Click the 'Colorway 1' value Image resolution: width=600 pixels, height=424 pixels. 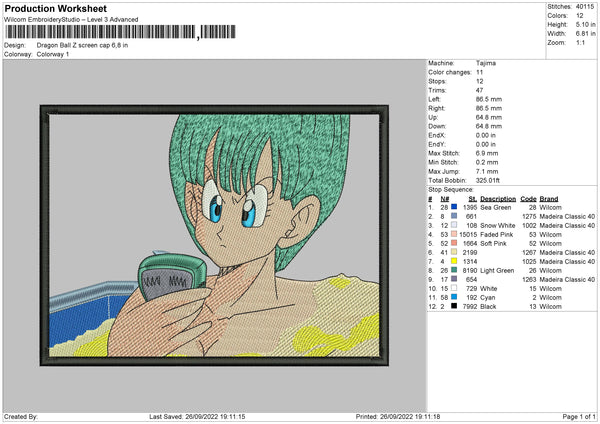coord(53,54)
